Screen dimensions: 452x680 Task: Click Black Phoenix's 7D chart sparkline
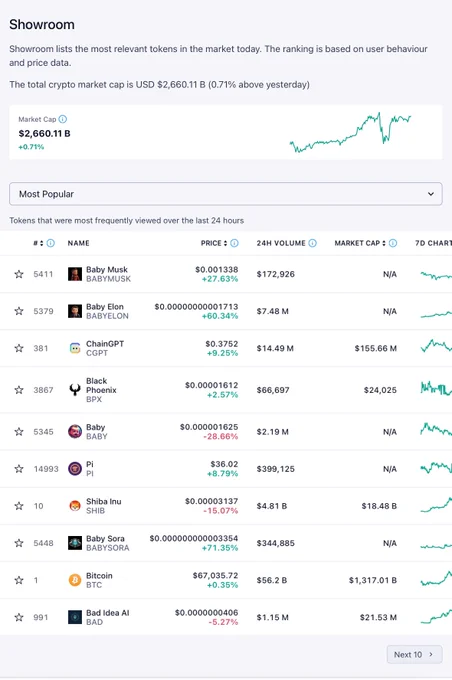[x=436, y=388]
